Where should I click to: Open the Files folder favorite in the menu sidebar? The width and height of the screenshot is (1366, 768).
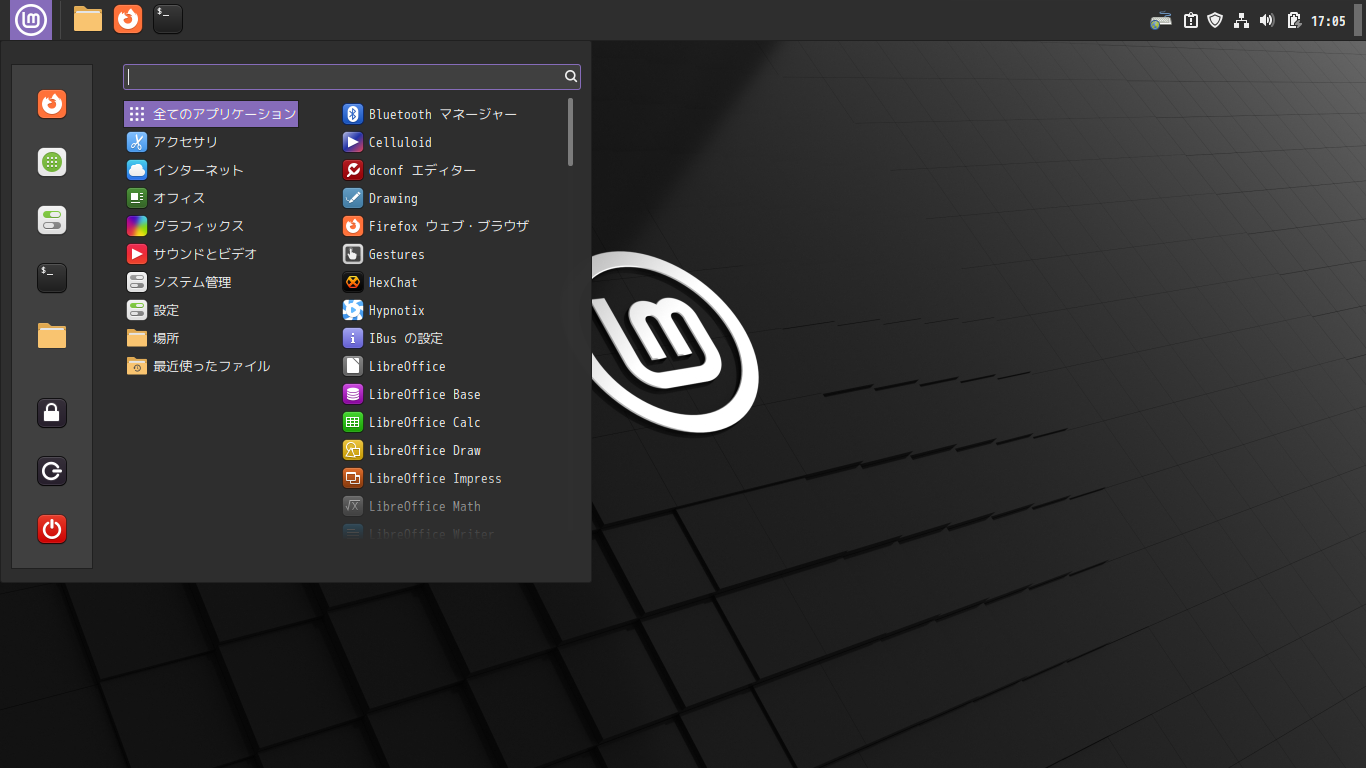point(52,336)
